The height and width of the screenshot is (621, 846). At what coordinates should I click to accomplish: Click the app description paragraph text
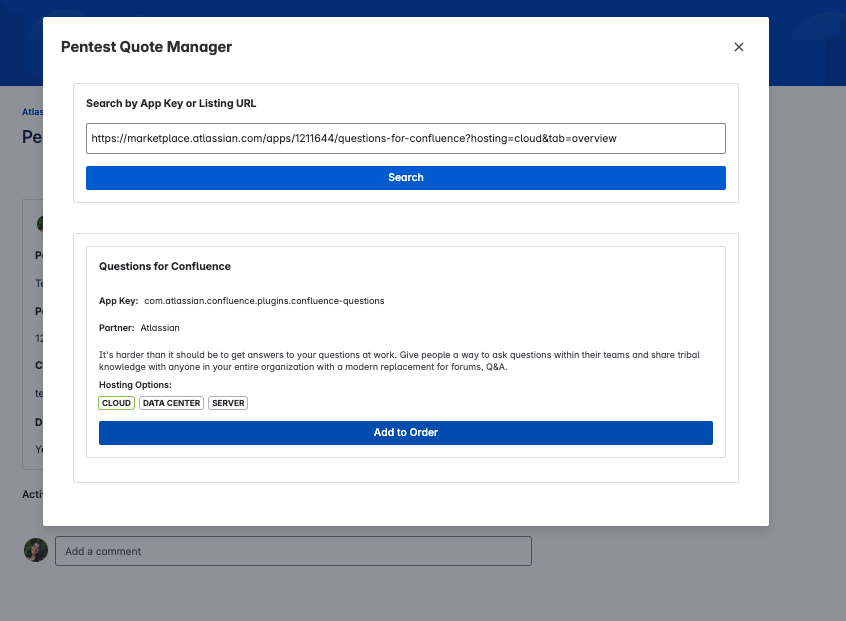[x=398, y=360]
